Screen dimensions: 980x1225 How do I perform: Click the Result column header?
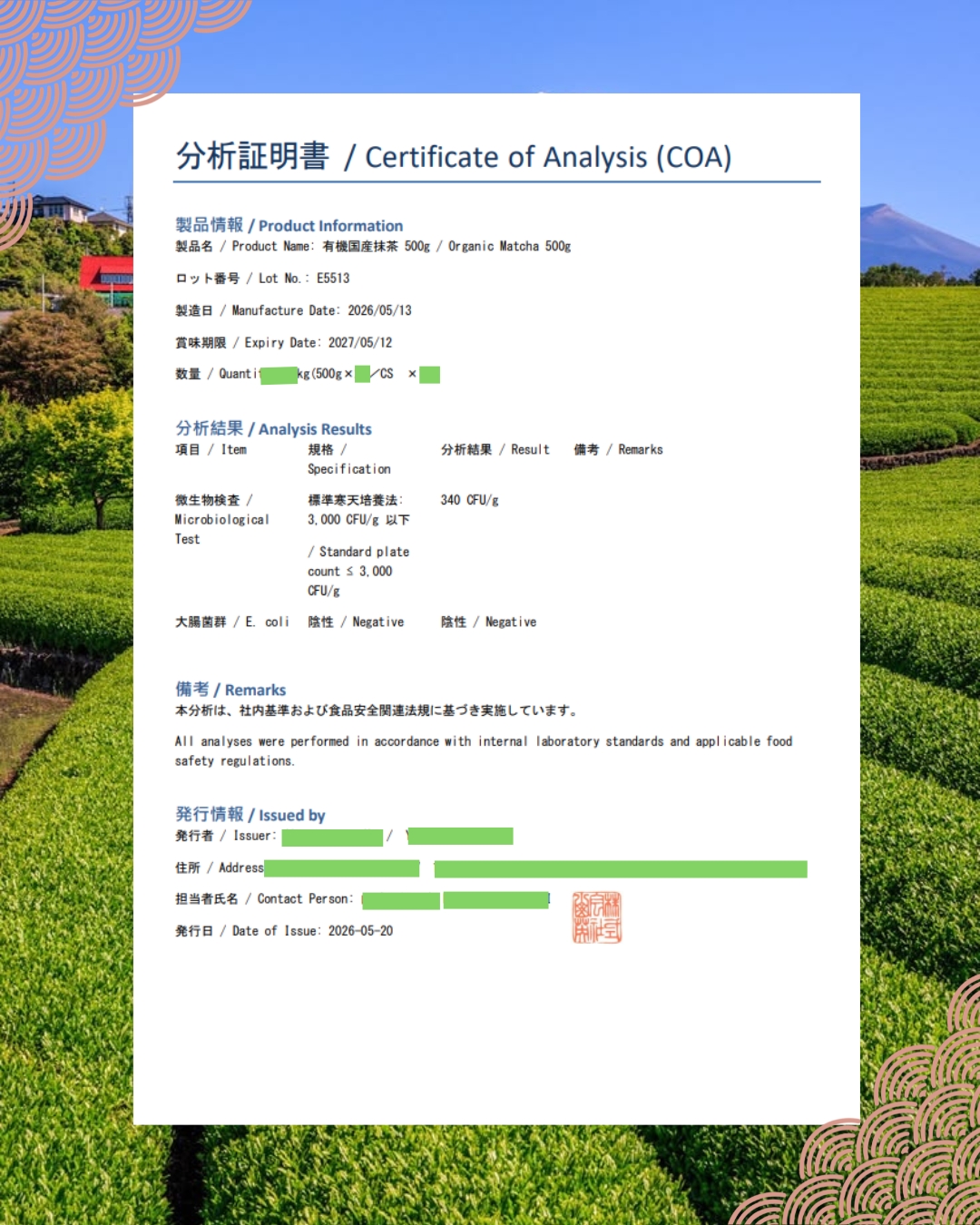(x=495, y=449)
